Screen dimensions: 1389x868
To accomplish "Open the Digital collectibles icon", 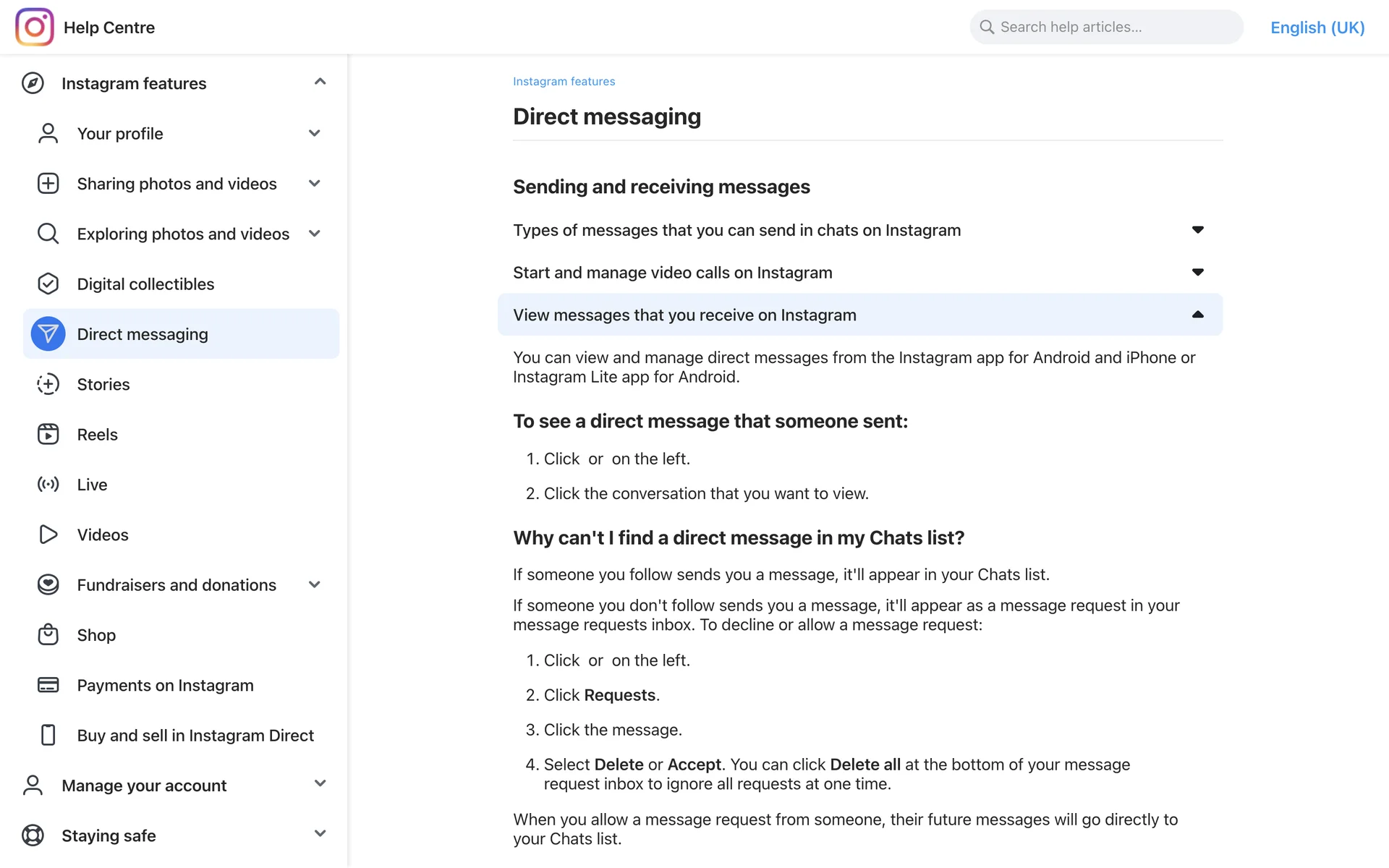I will pyautogui.click(x=48, y=284).
